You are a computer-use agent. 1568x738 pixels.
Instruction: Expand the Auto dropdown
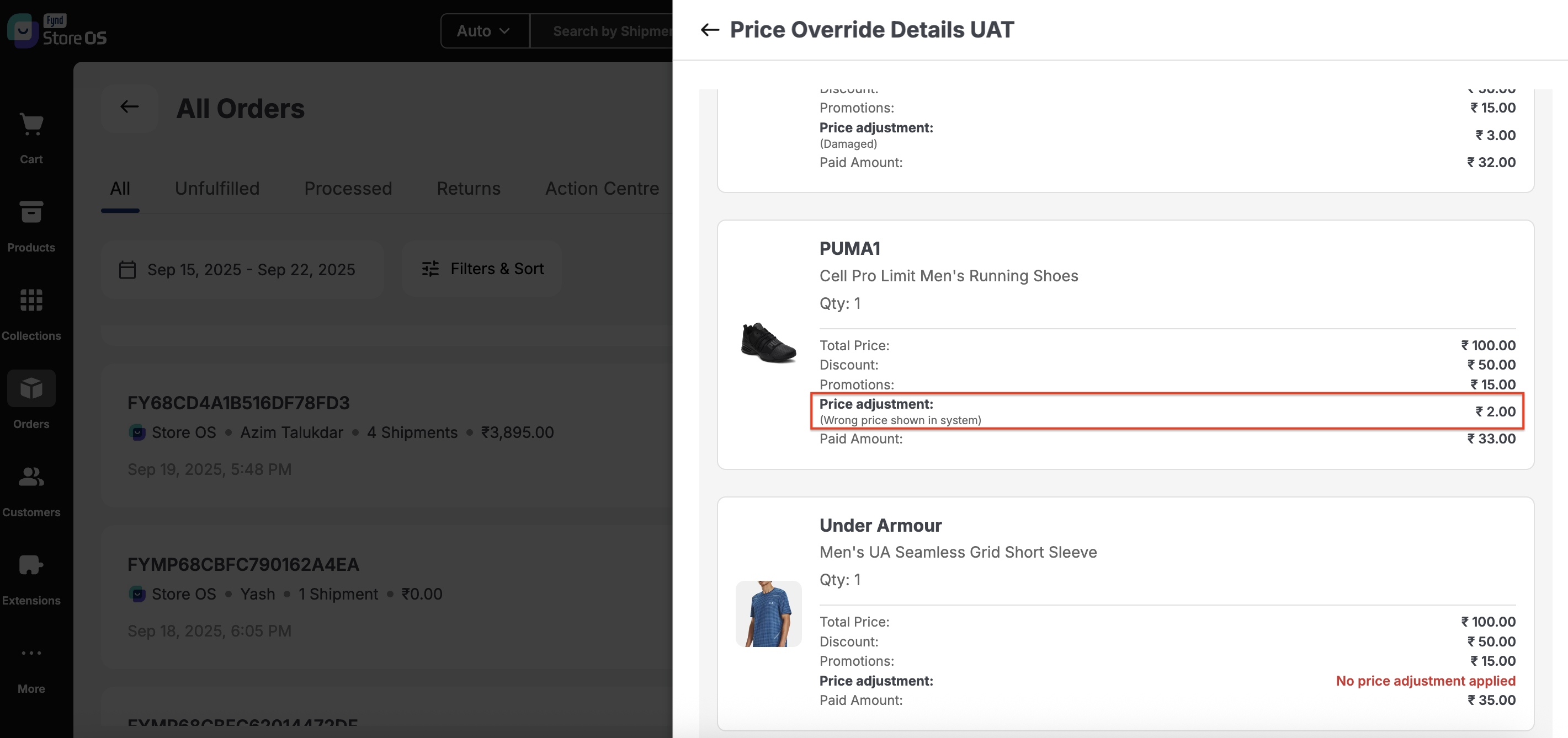tap(484, 31)
